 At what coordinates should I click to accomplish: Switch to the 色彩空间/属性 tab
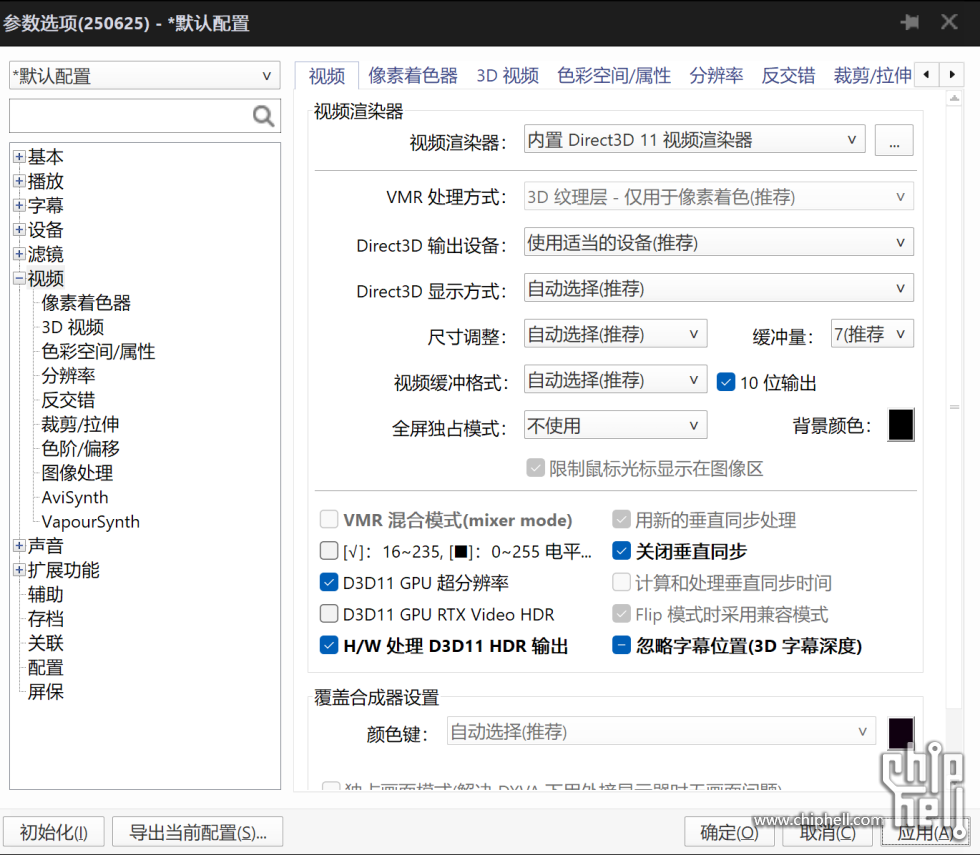[x=614, y=76]
